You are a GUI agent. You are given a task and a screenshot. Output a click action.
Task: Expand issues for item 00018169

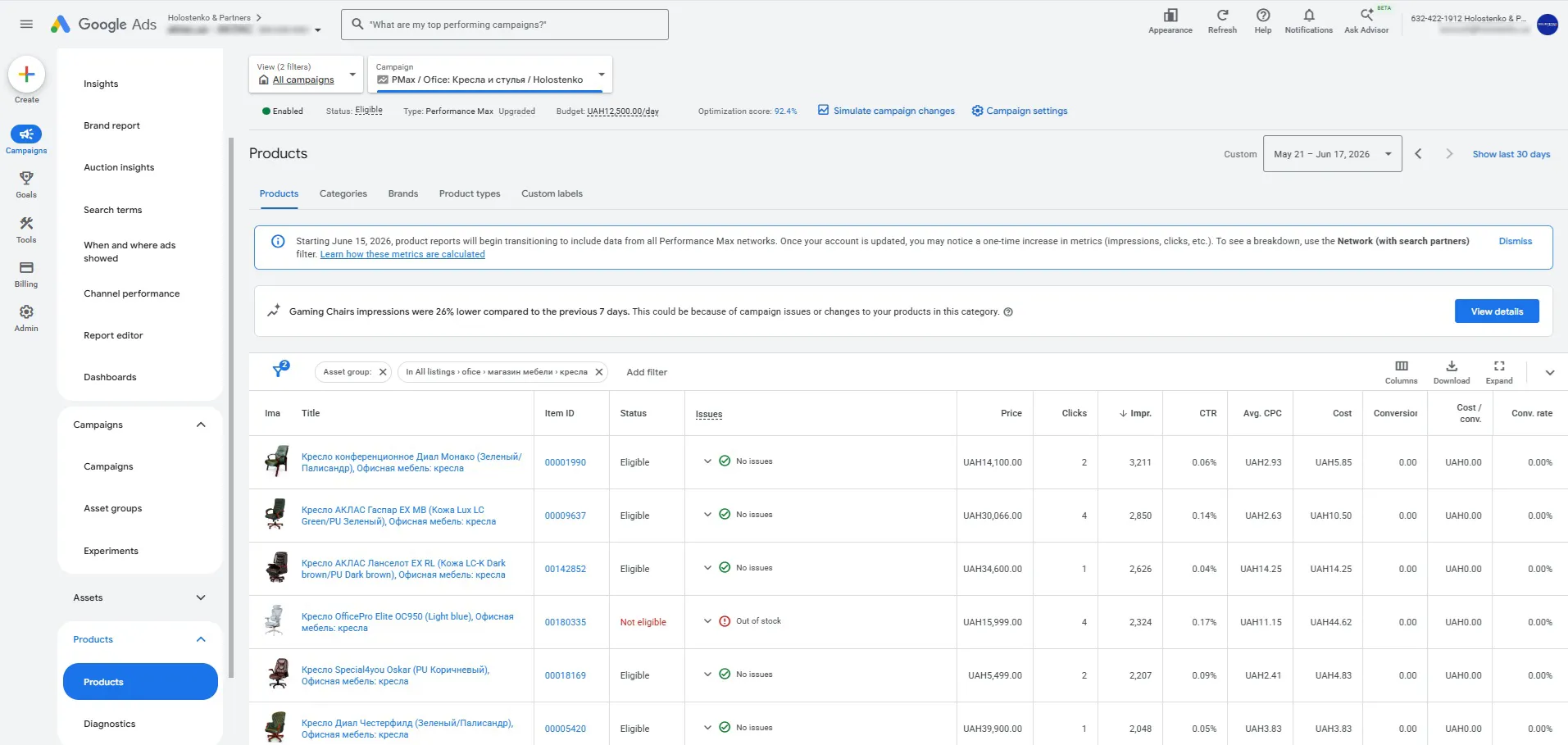pos(707,675)
